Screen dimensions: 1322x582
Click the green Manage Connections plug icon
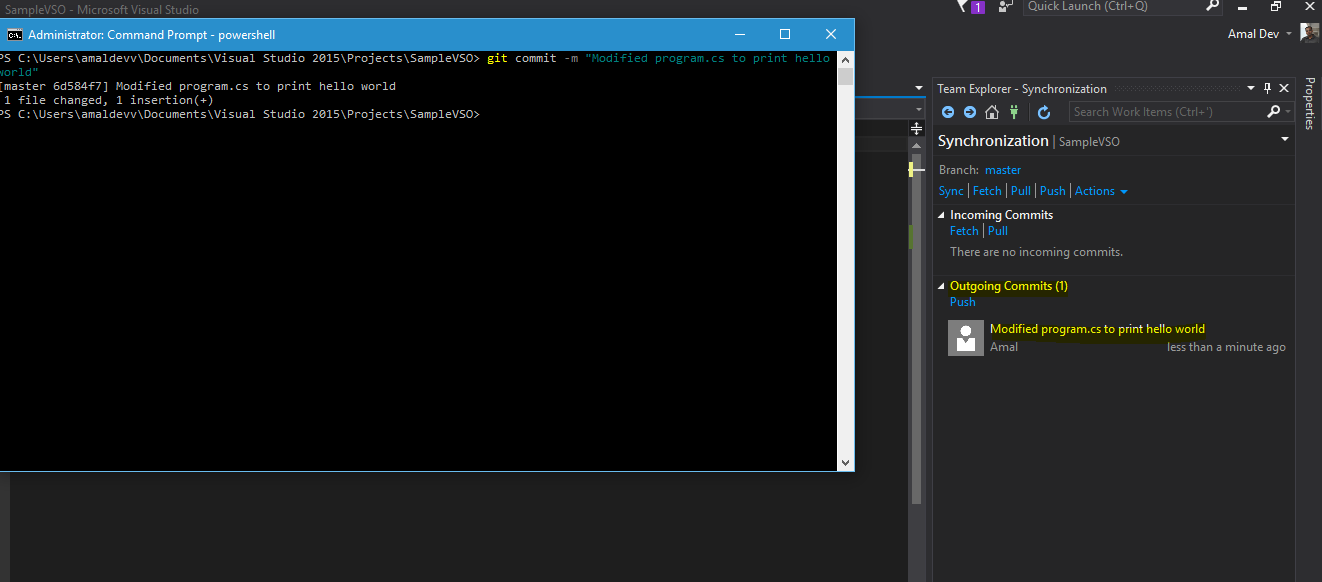[1013, 112]
